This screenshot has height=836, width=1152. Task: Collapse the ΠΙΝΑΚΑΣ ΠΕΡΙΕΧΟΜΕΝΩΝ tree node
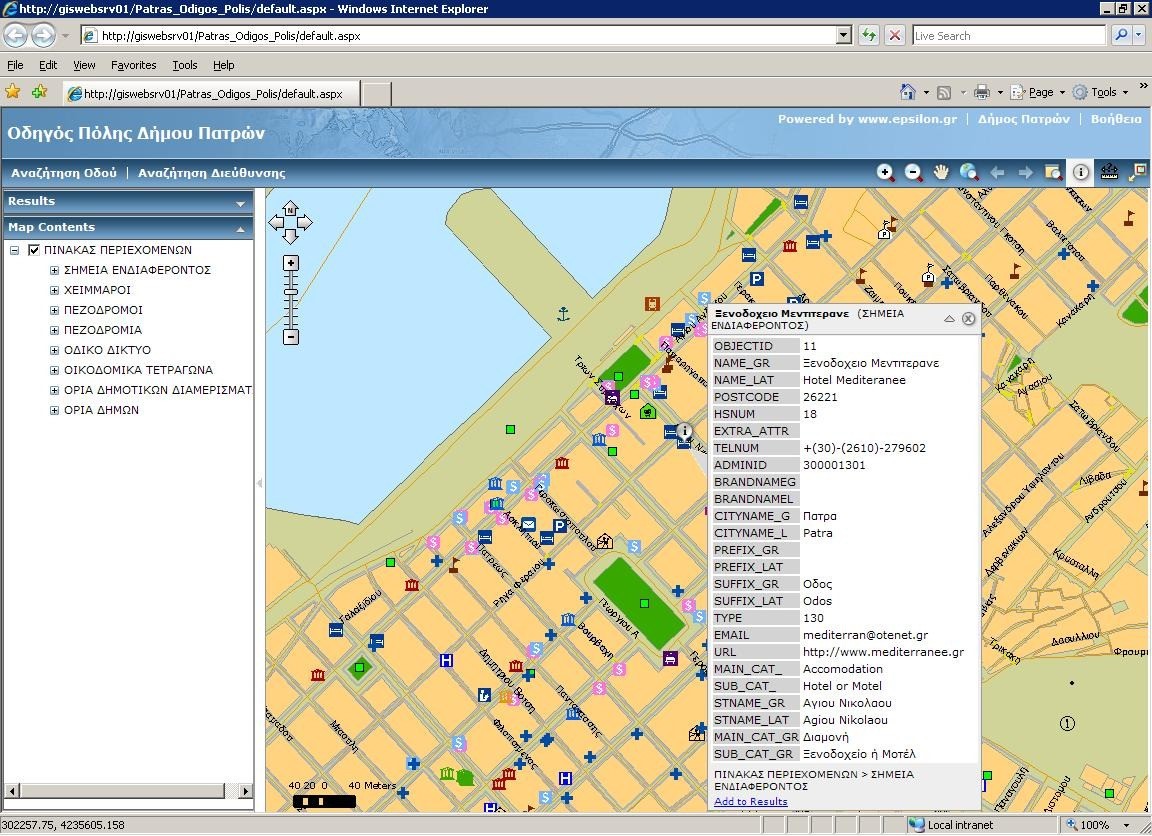(x=15, y=250)
